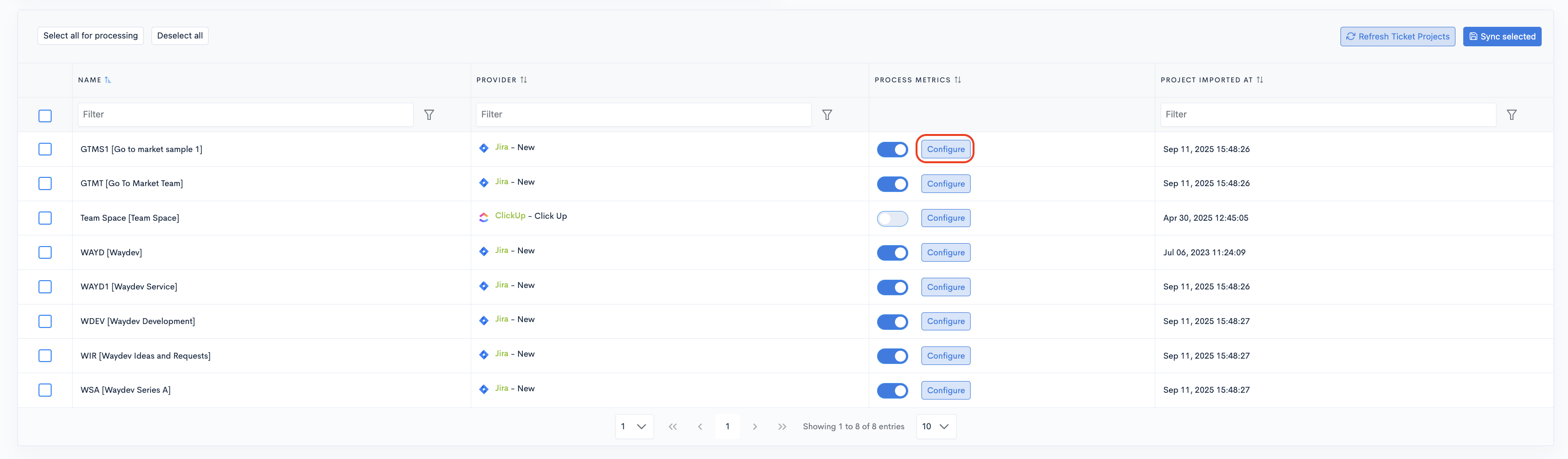This screenshot has width=1568, height=459.
Task: Click Configure for WAYD1 row
Action: (945, 287)
